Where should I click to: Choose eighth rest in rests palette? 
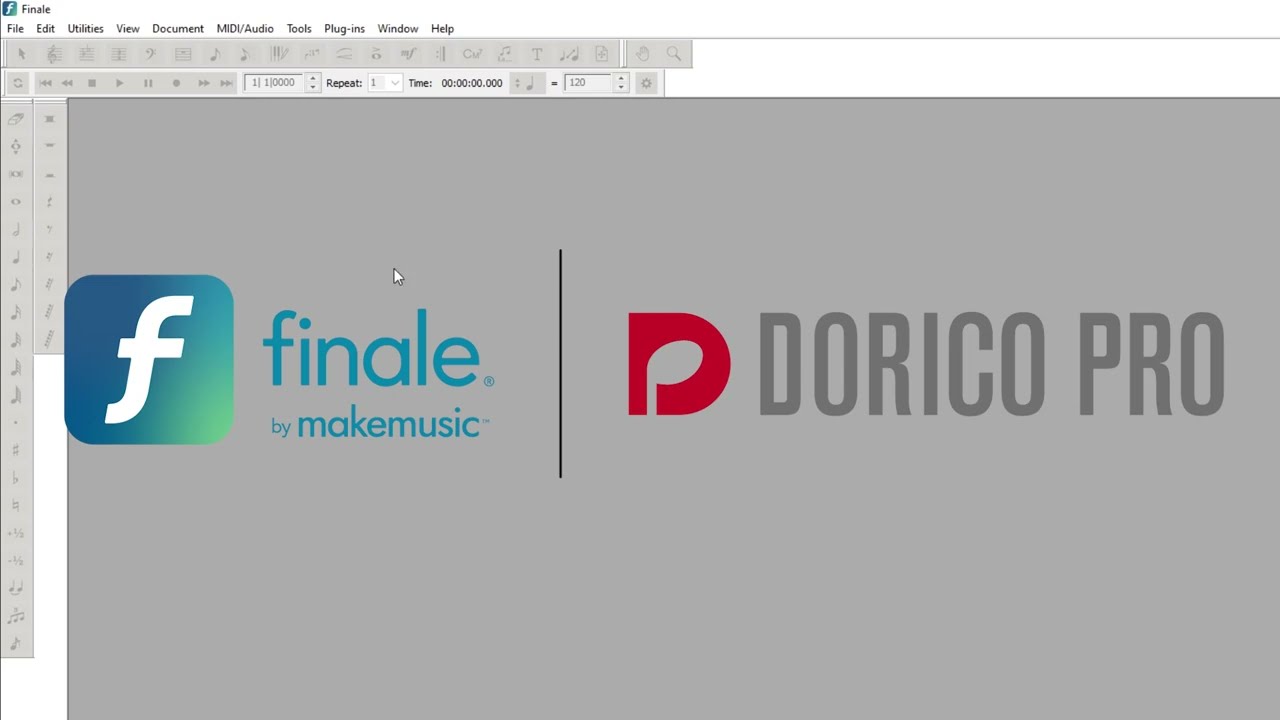(49, 229)
